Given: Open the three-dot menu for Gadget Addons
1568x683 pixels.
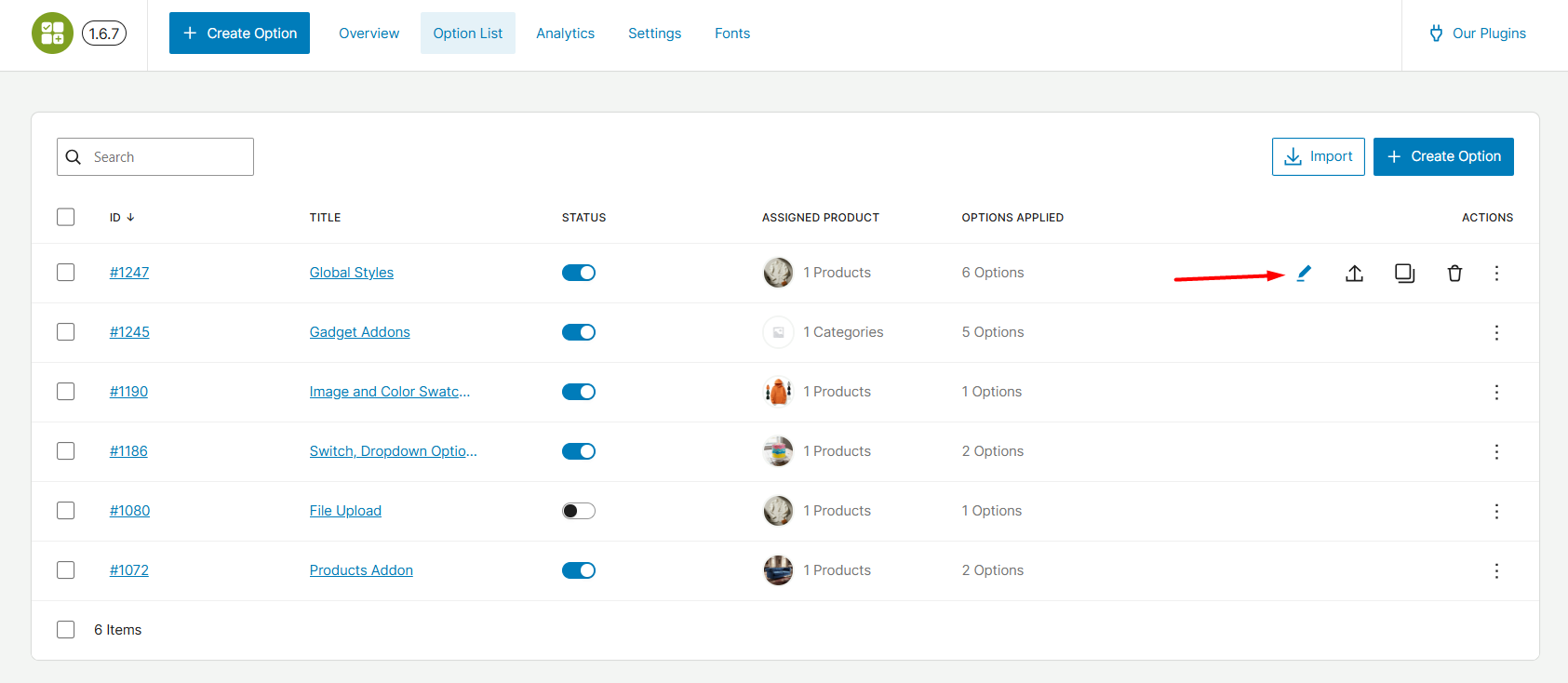Looking at the screenshot, I should 1496,332.
